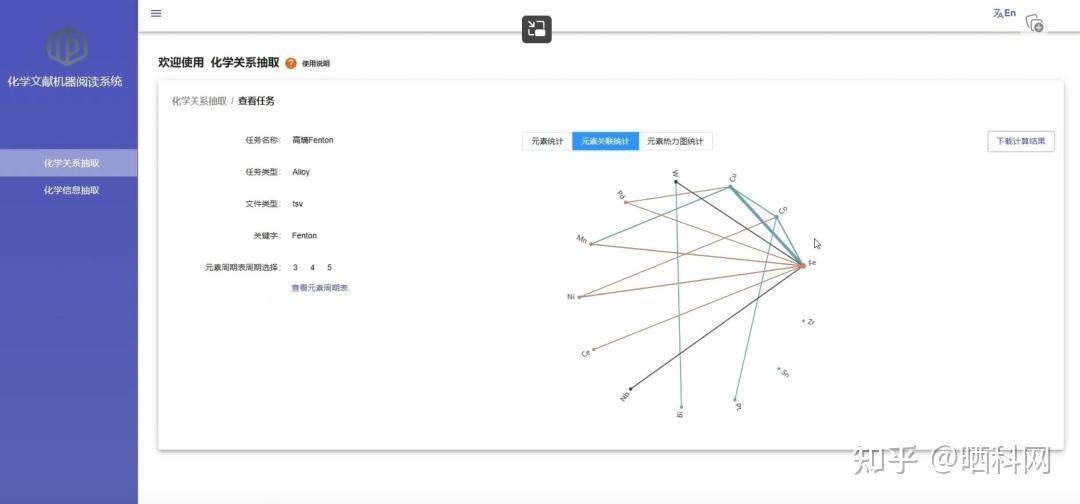Click the Mn node in the chart
Viewport: 1080px width, 504px height.
pyautogui.click(x=590, y=243)
